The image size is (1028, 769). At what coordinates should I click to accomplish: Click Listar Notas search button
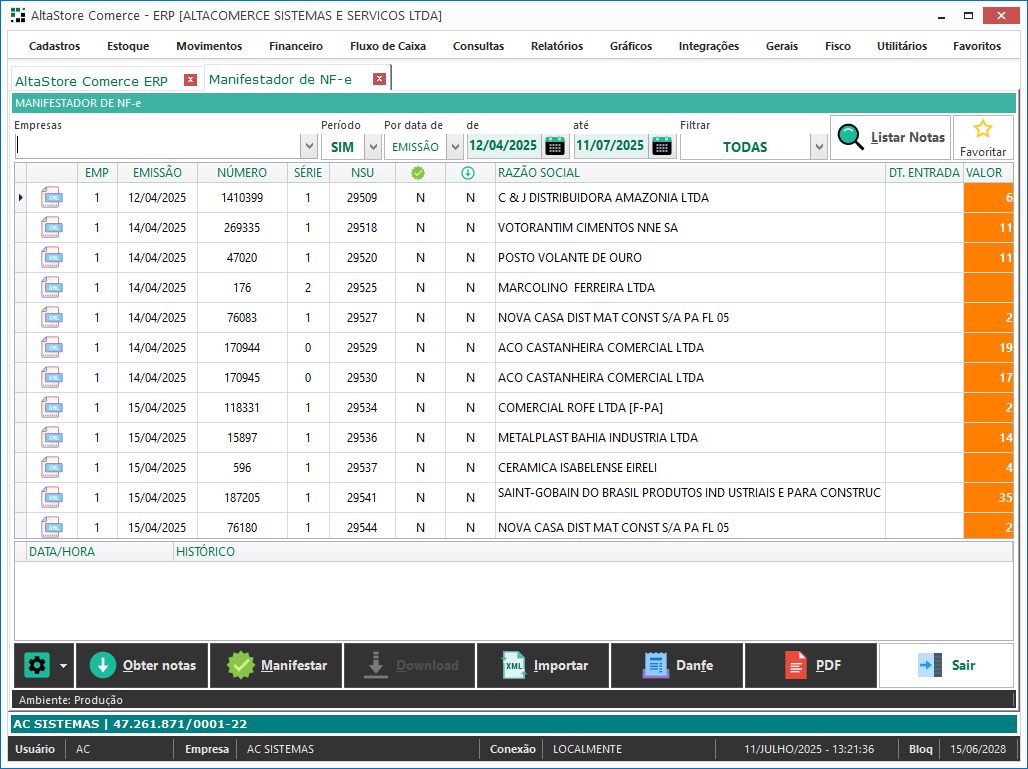(x=890, y=137)
